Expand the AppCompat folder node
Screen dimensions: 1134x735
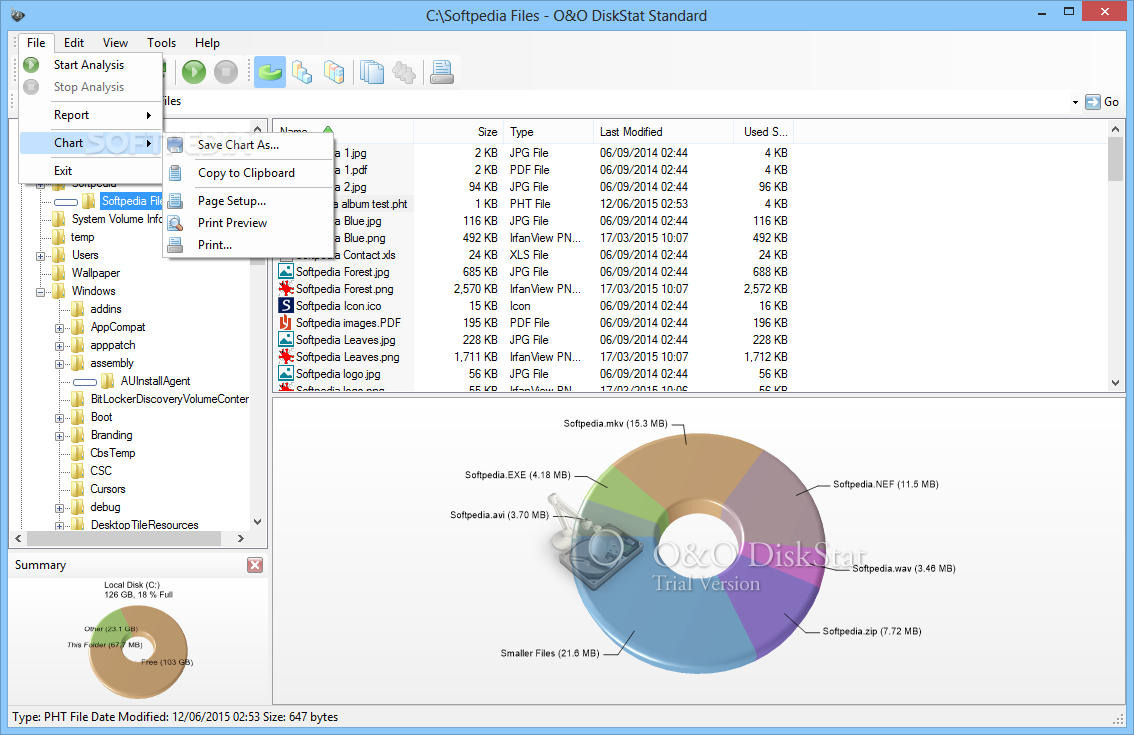click(x=59, y=328)
